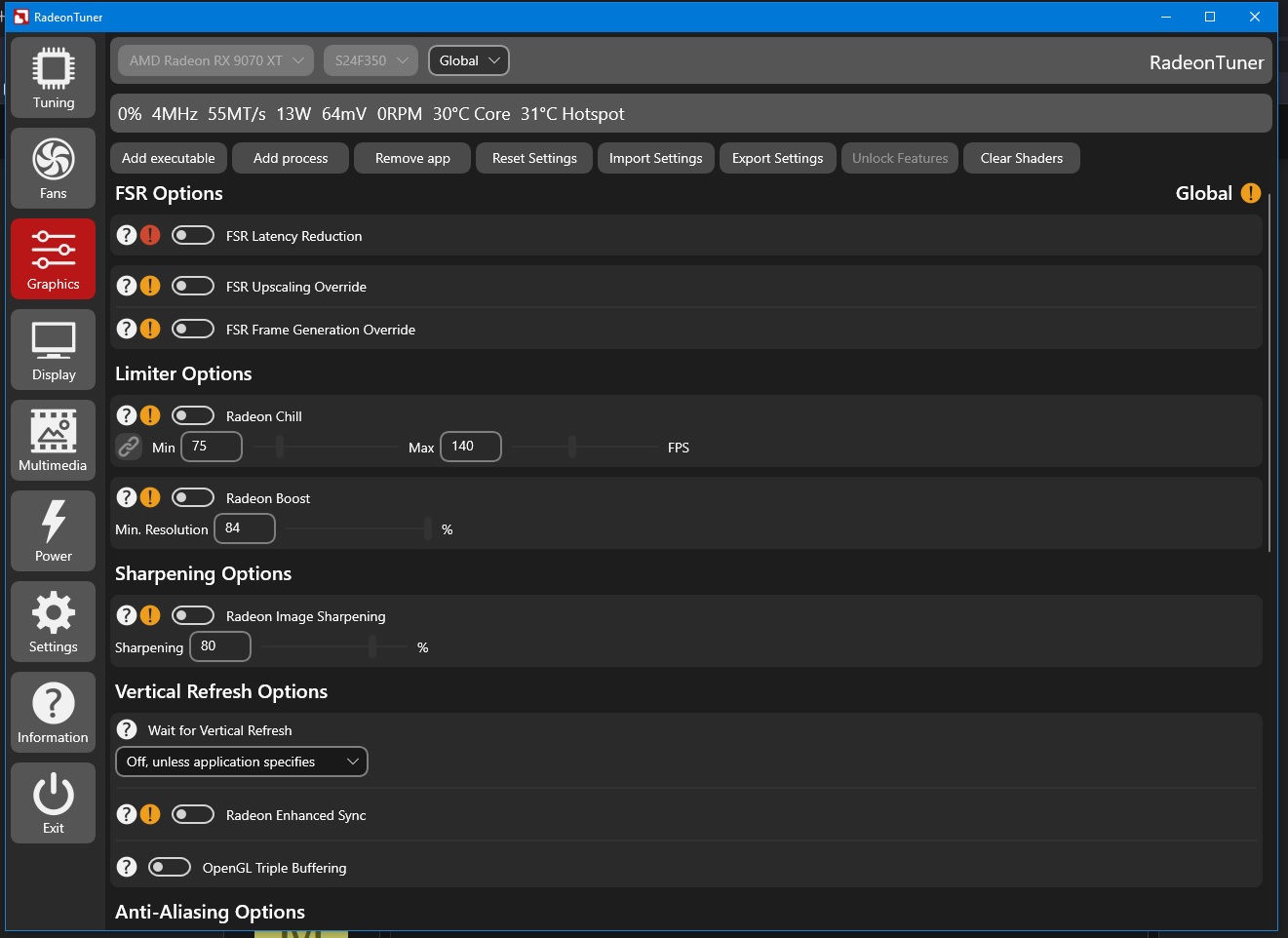Click the RadeonTuner app icon in title bar
1288x938 pixels.
tap(21, 17)
